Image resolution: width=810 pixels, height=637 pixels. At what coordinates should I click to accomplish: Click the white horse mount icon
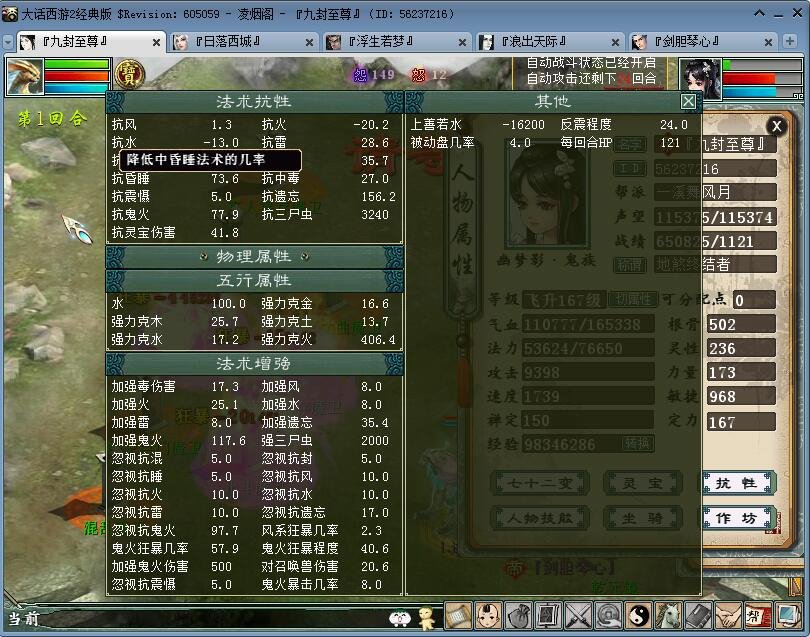[669, 615]
